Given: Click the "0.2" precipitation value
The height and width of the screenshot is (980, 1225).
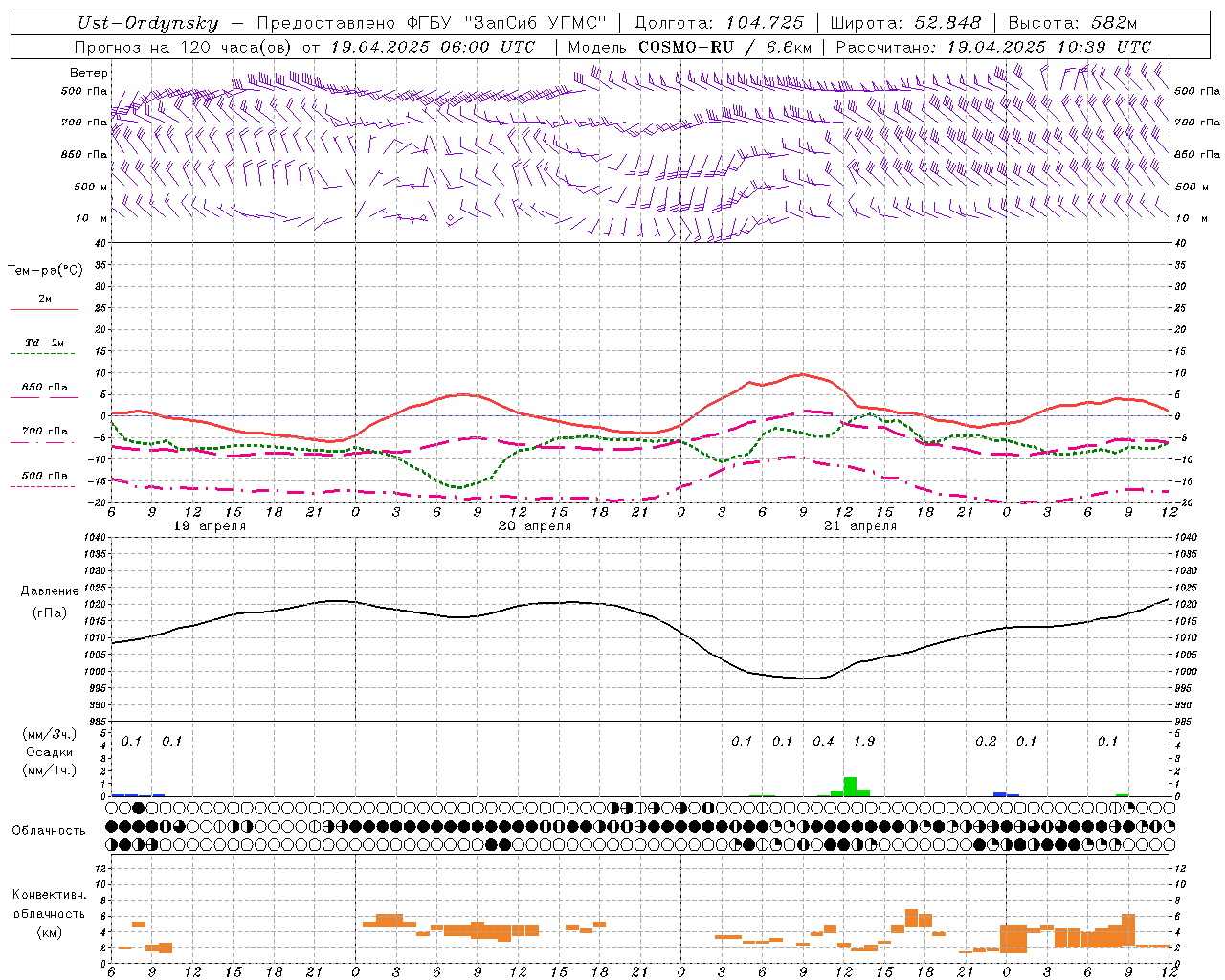Looking at the screenshot, I should tap(986, 742).
